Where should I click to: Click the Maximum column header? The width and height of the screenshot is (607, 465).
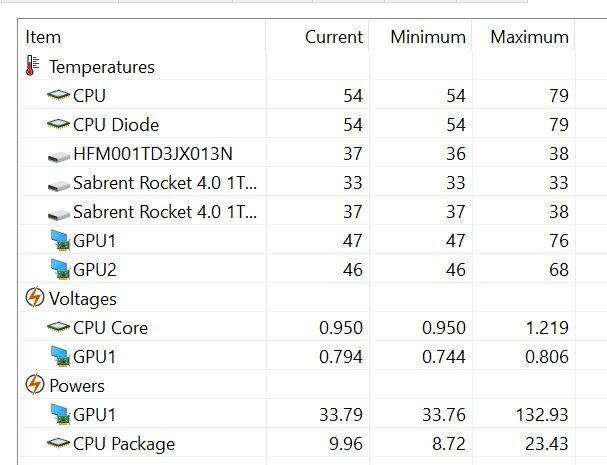click(x=529, y=37)
